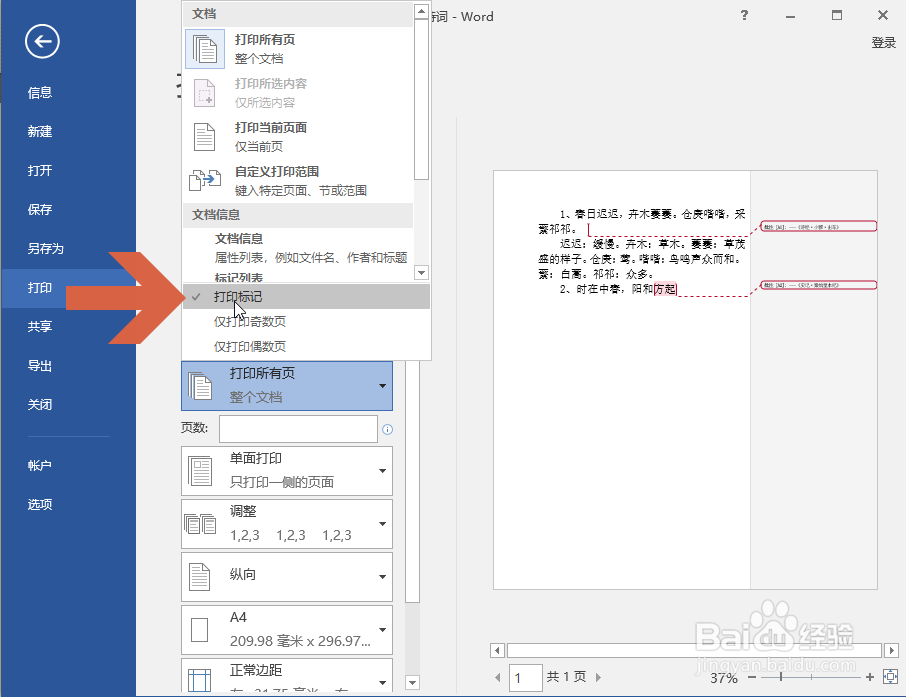Click the 纵向 orientation icon
This screenshot has width=906, height=697.
tap(200, 577)
